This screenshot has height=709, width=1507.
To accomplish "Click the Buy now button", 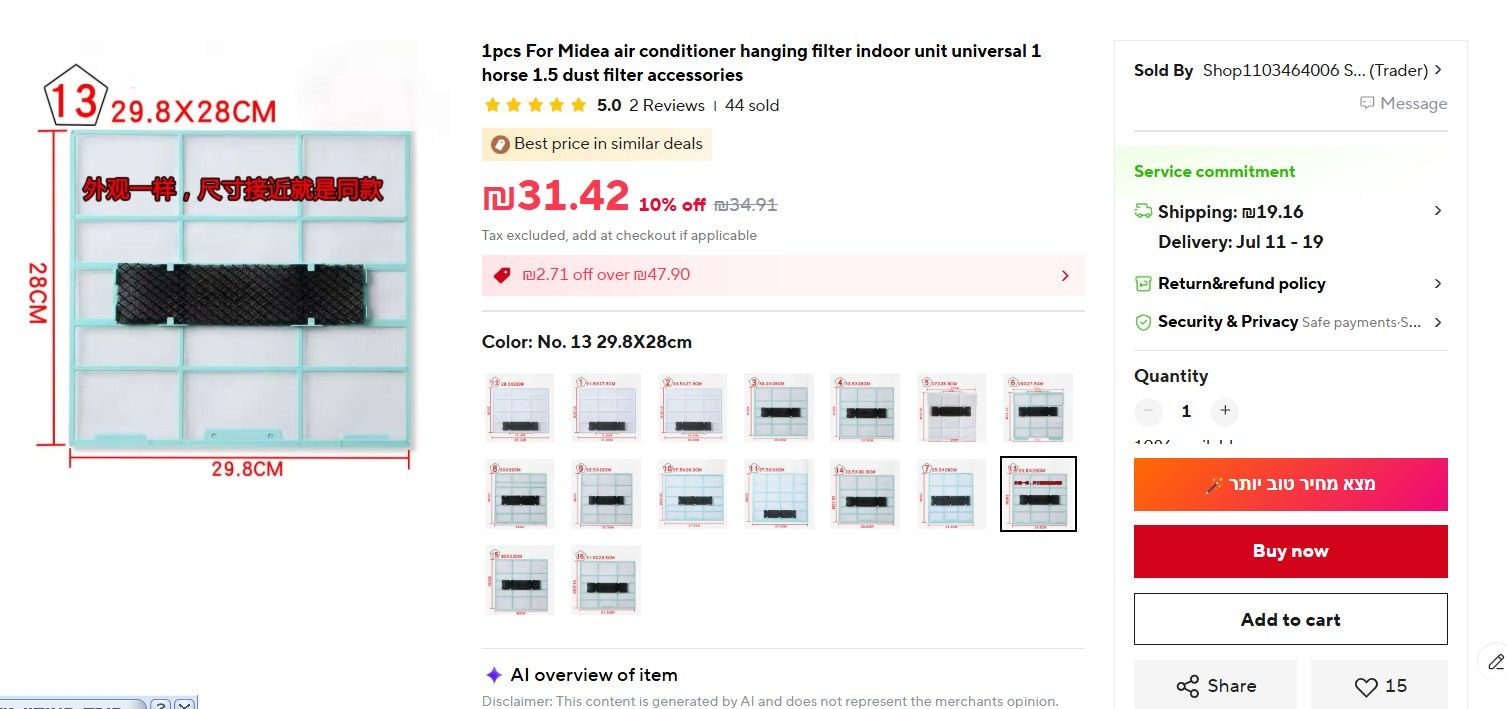I will point(1290,551).
